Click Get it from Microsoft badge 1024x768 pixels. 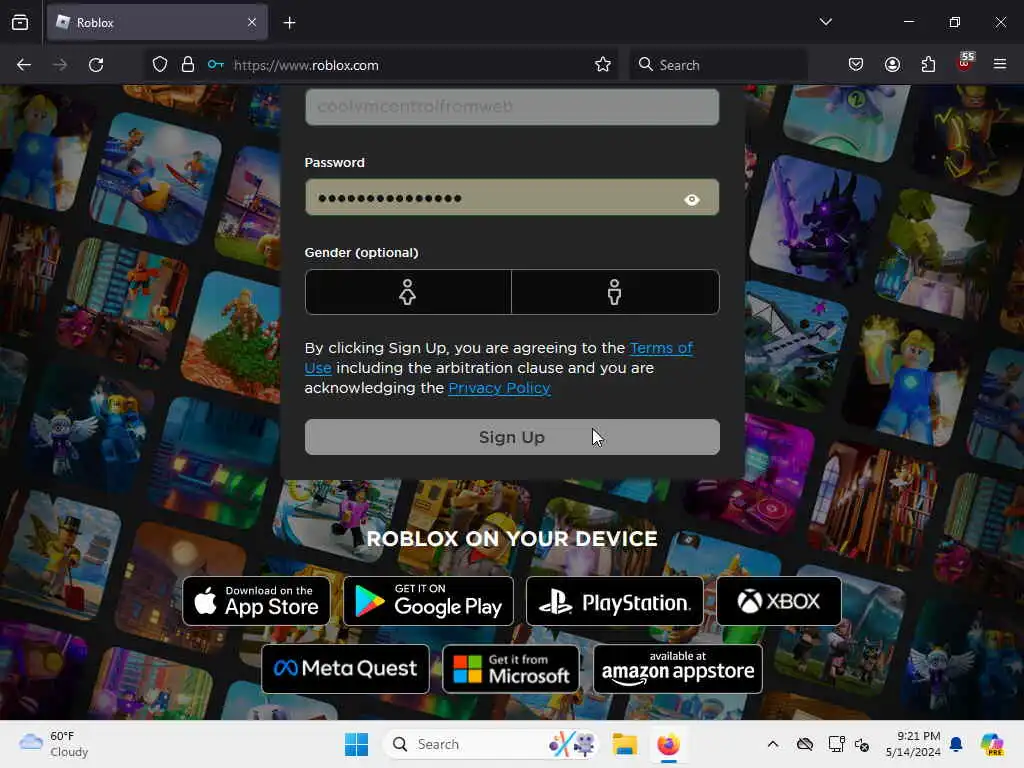coord(511,669)
